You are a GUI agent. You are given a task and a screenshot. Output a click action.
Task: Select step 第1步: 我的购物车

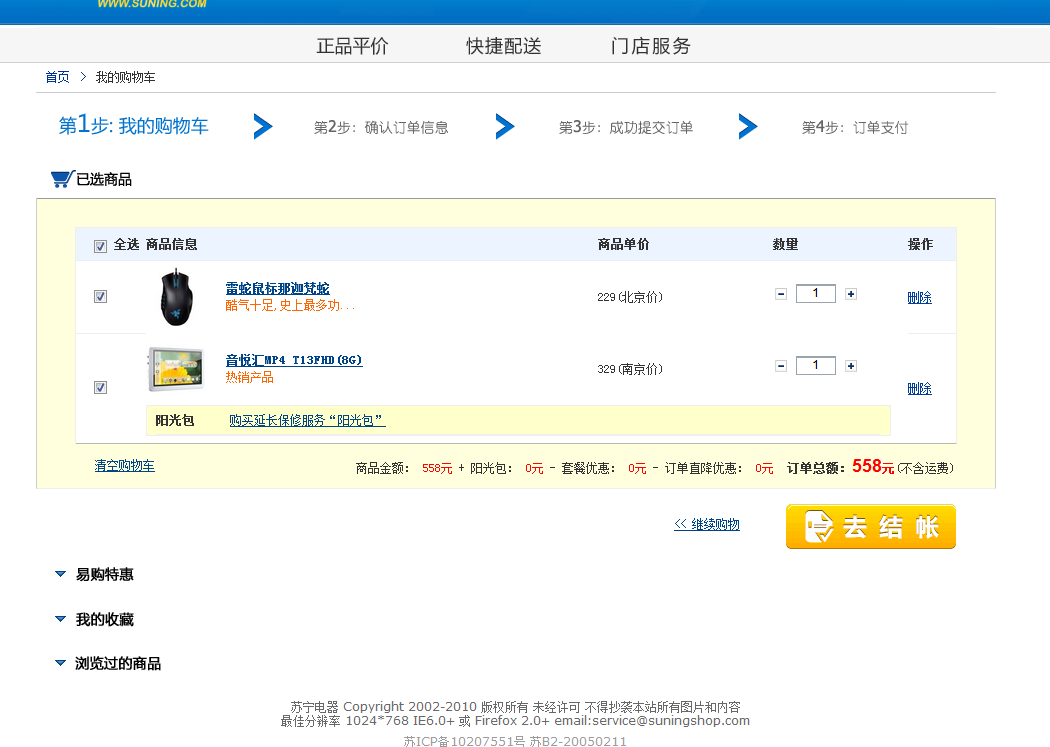[133, 124]
